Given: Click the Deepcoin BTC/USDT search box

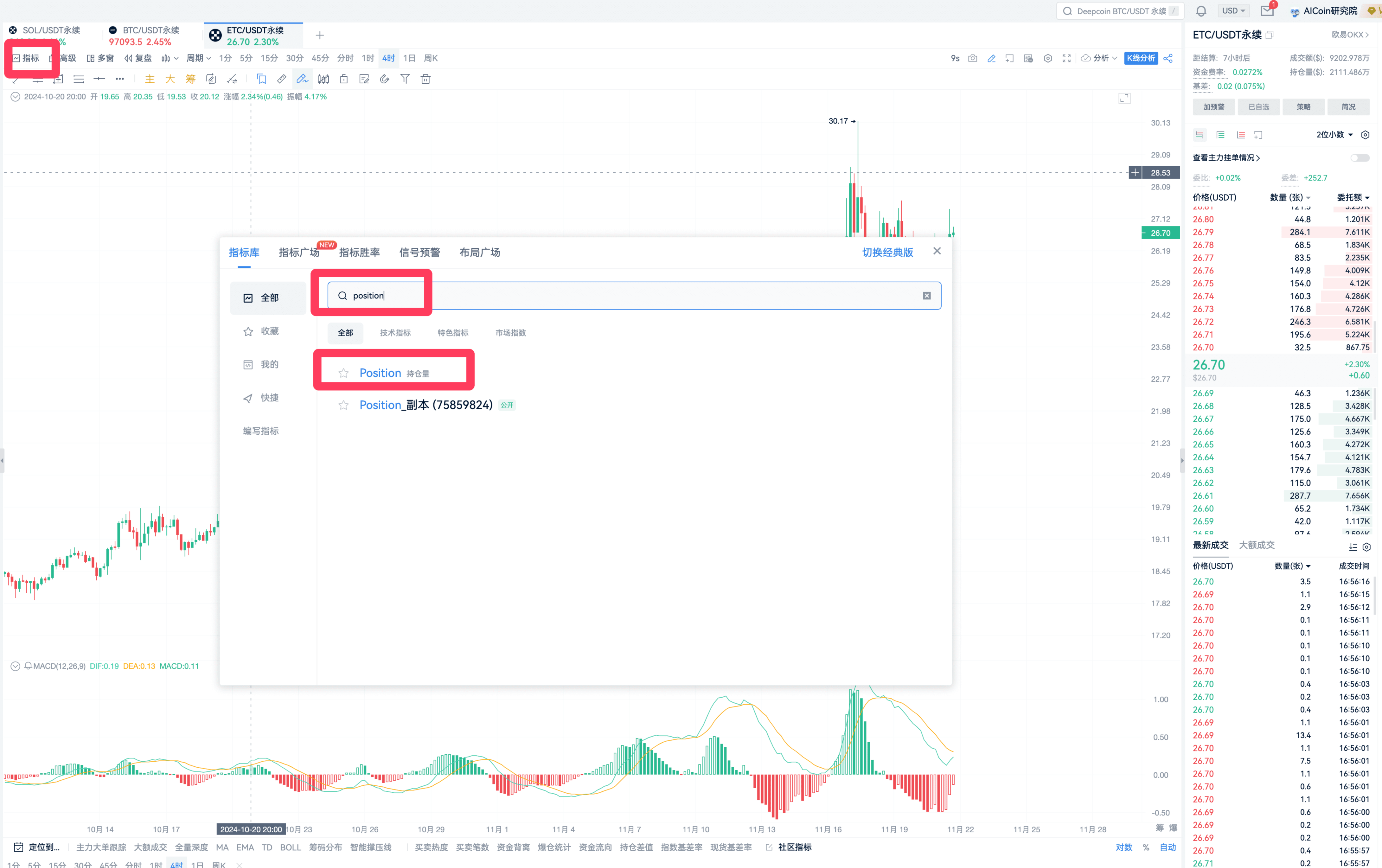Looking at the screenshot, I should click(x=1120, y=11).
